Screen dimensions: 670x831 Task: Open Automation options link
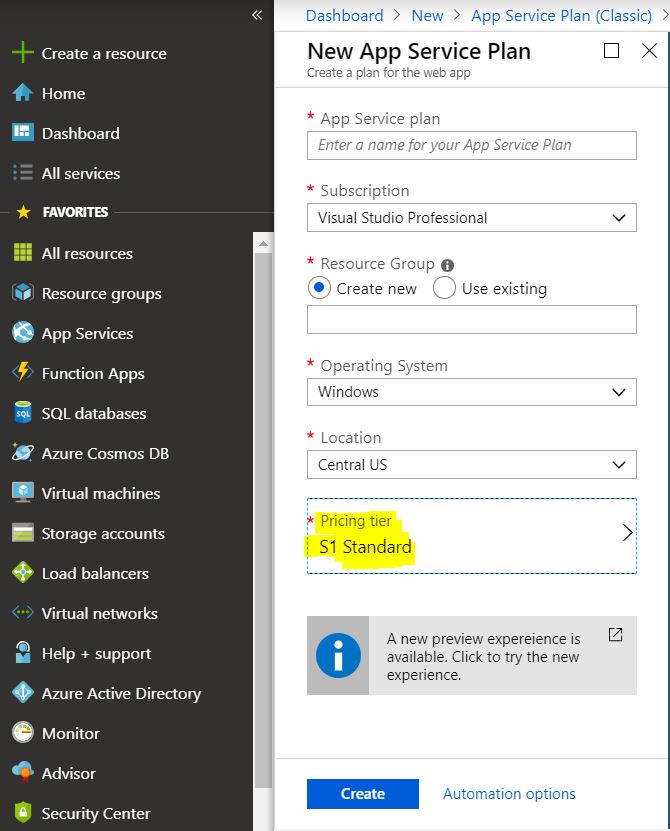click(509, 793)
